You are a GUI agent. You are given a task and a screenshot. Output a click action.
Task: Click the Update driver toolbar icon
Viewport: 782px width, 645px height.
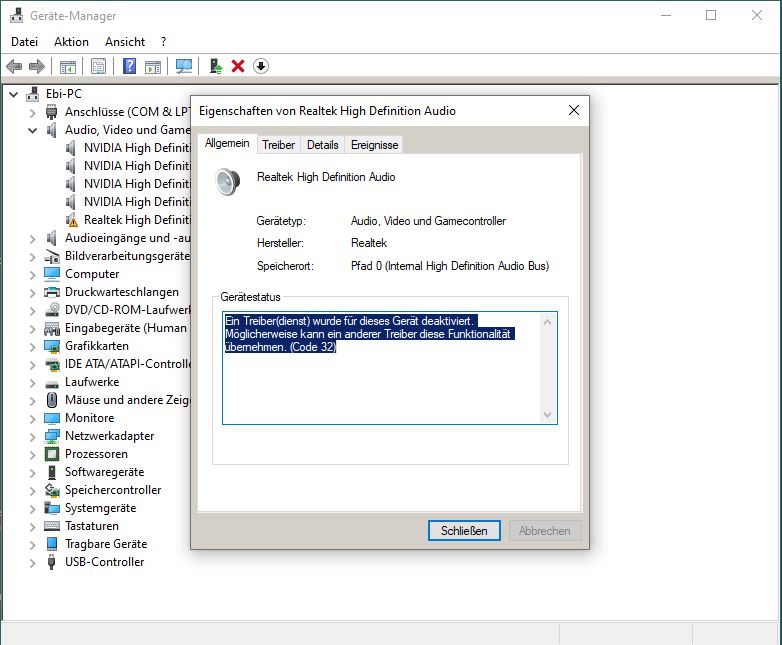point(215,66)
